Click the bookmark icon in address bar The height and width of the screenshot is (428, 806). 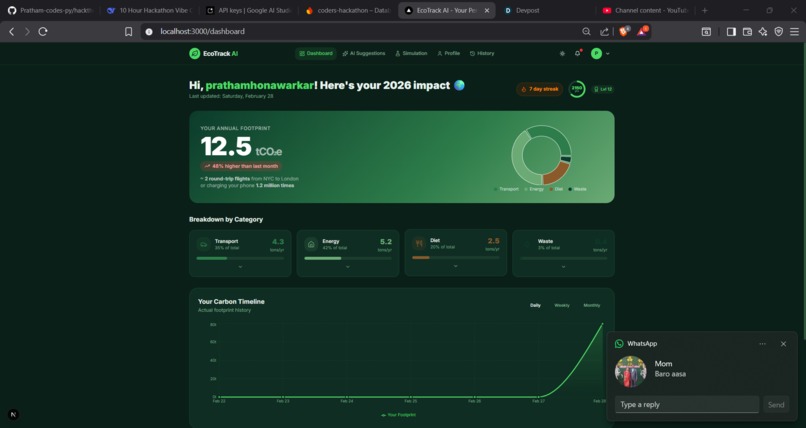click(x=129, y=31)
